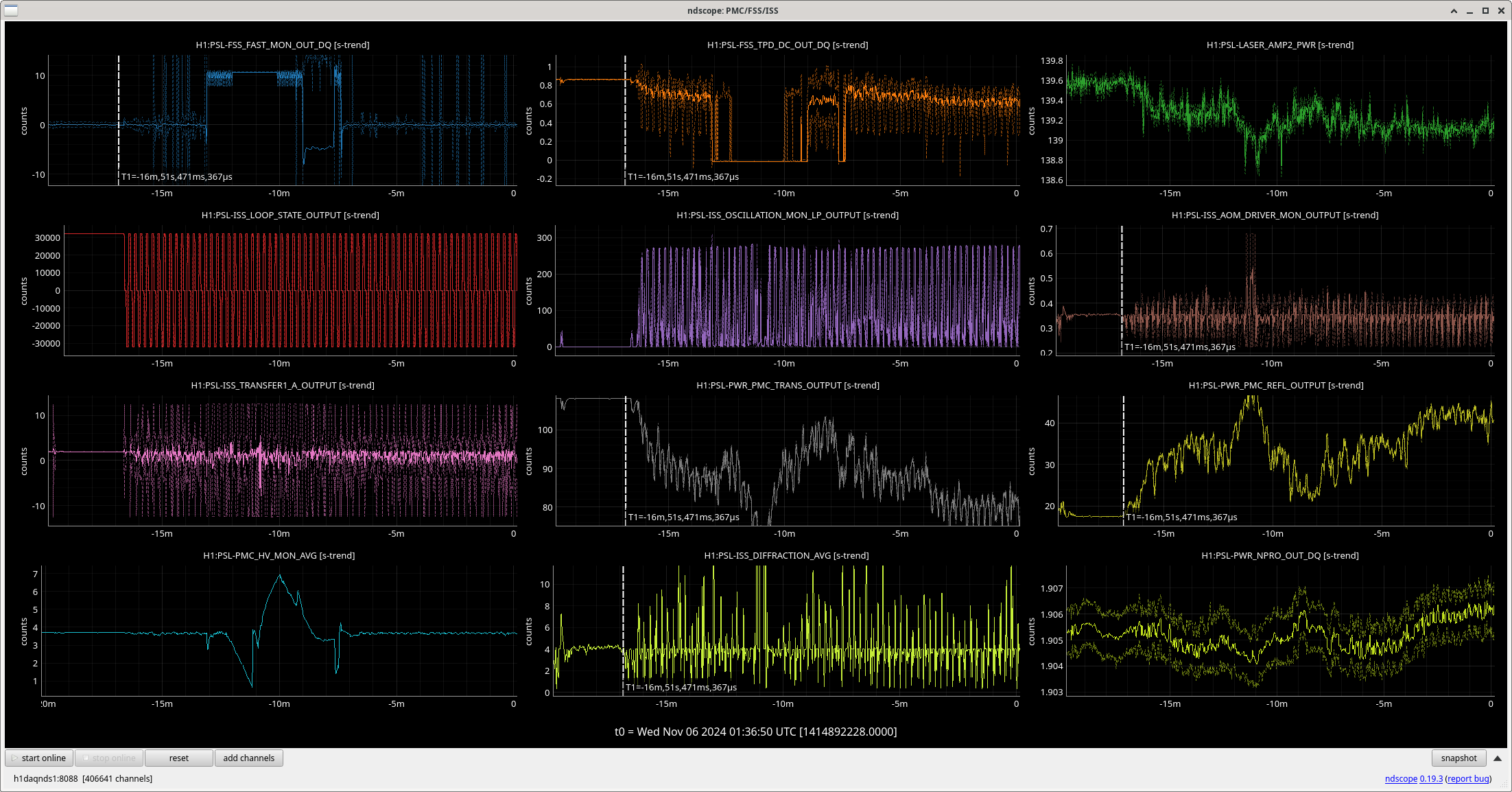Click the h1daqnds1:8088 server status text
This screenshot has height=792, width=1512.
83,778
